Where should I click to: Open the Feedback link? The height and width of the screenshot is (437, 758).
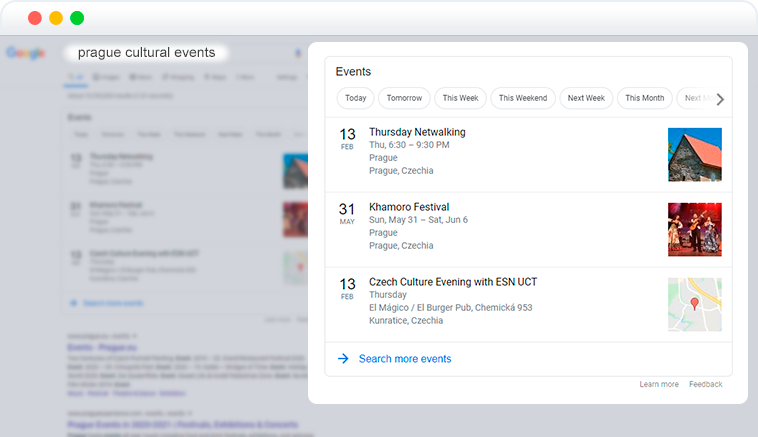[x=706, y=384]
